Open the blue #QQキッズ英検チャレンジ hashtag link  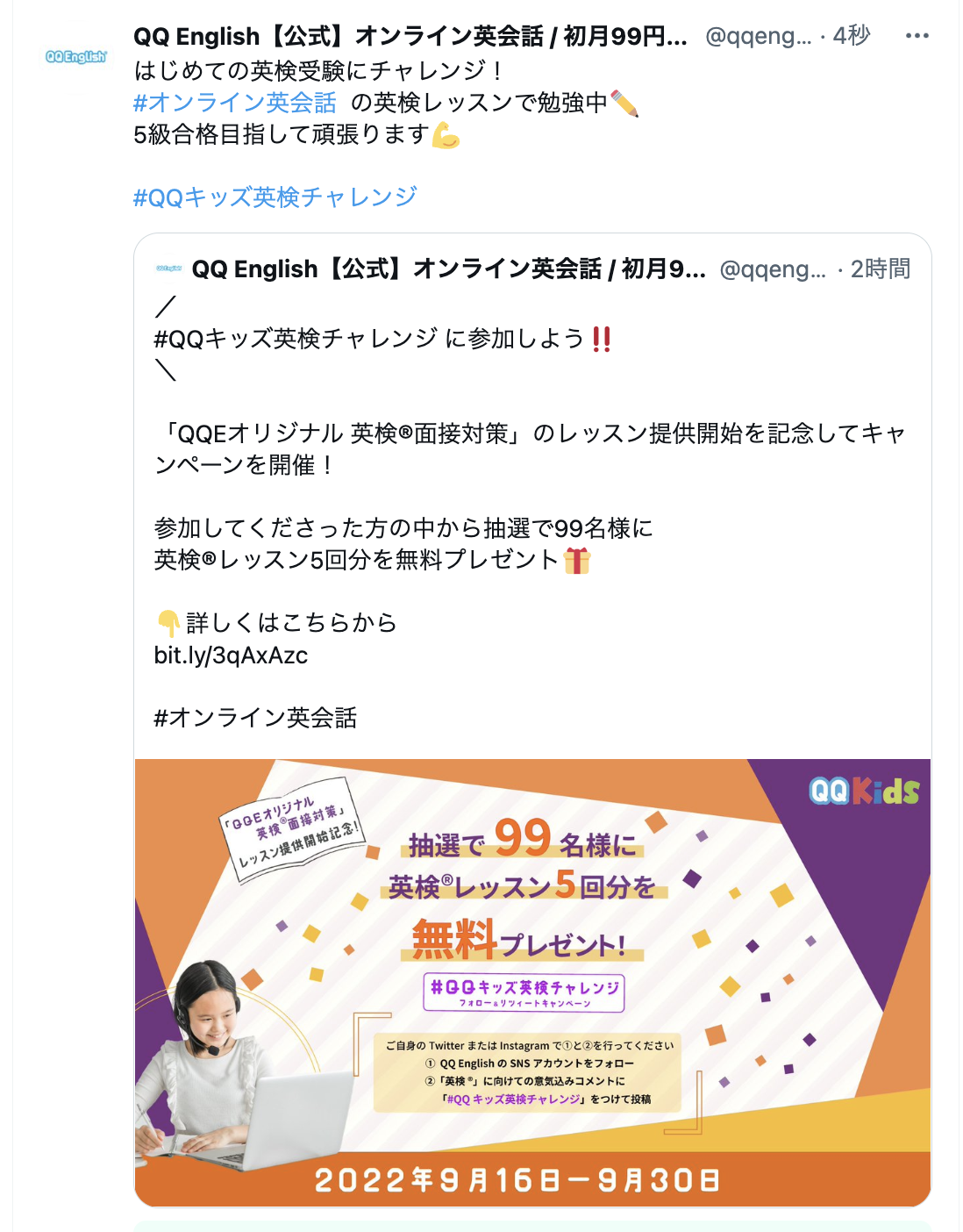click(275, 197)
